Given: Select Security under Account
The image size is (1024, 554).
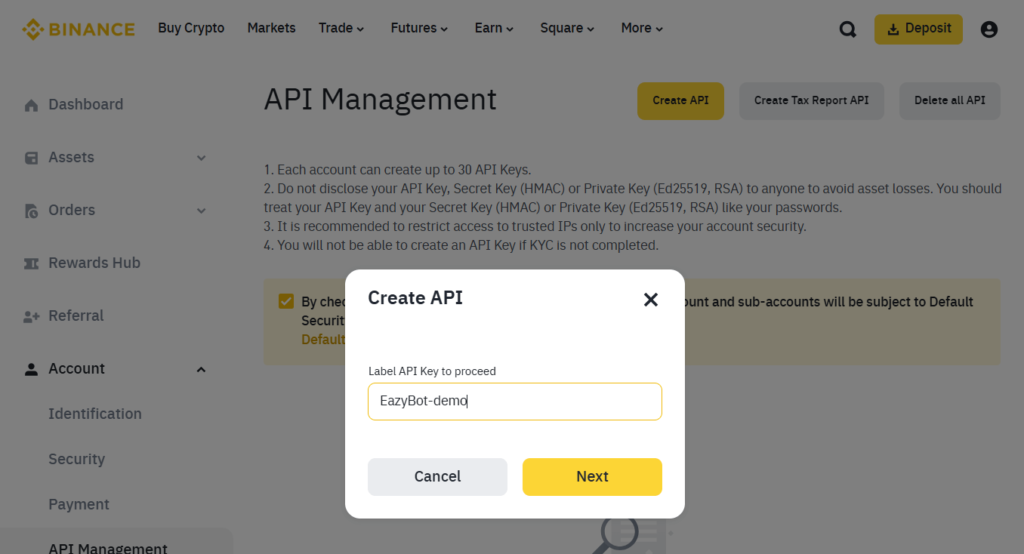Looking at the screenshot, I should [76, 459].
